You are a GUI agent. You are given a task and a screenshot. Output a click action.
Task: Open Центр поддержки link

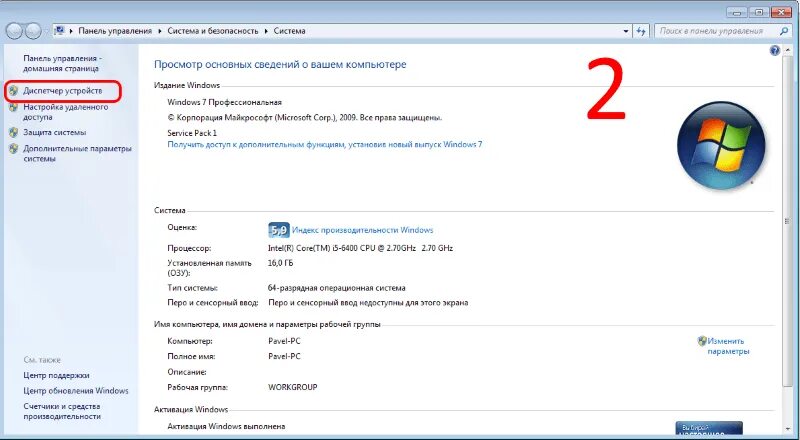(x=56, y=375)
